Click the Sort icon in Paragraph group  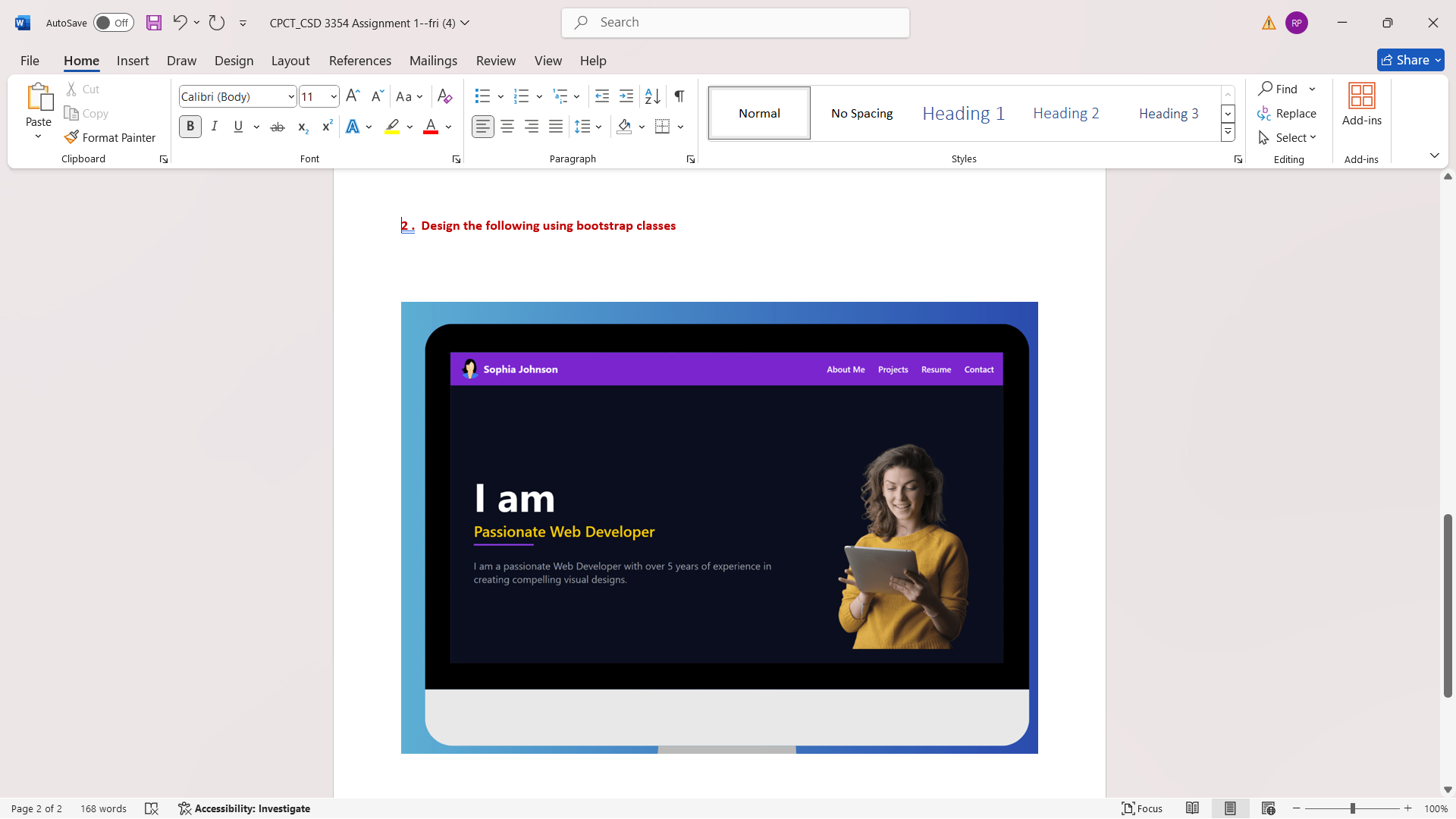(x=651, y=96)
